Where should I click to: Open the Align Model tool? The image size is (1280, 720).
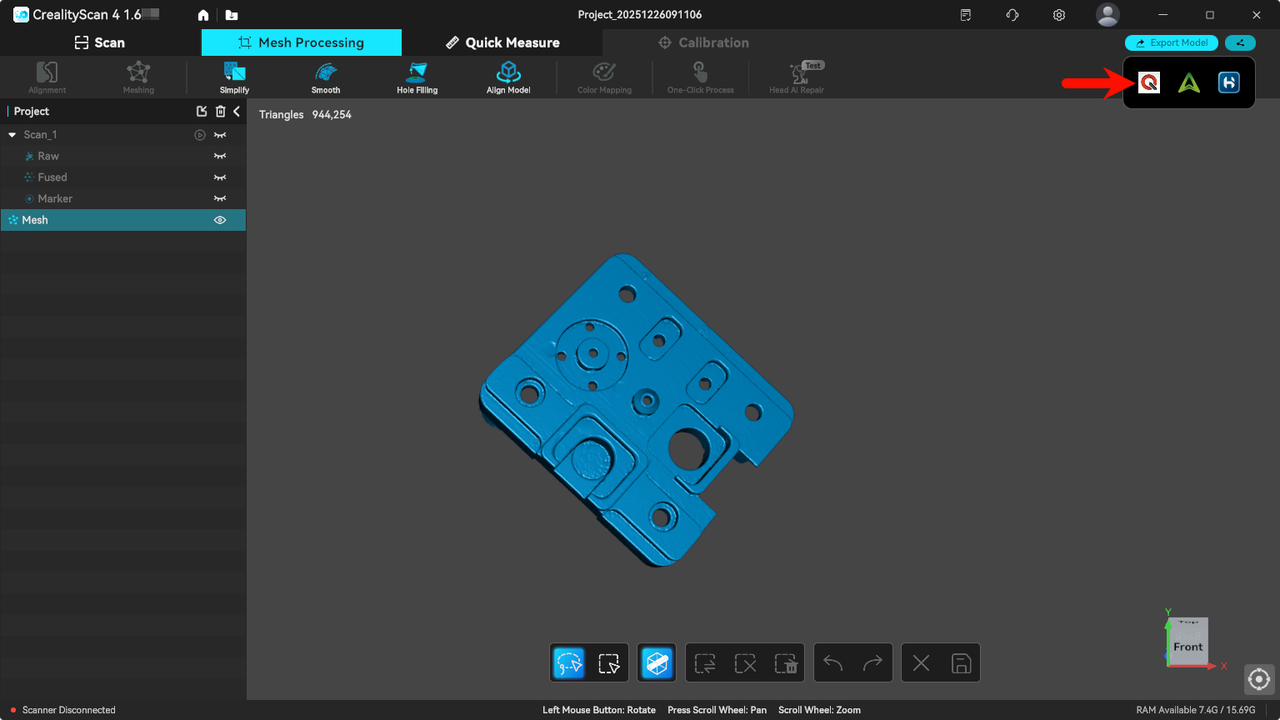click(x=508, y=77)
